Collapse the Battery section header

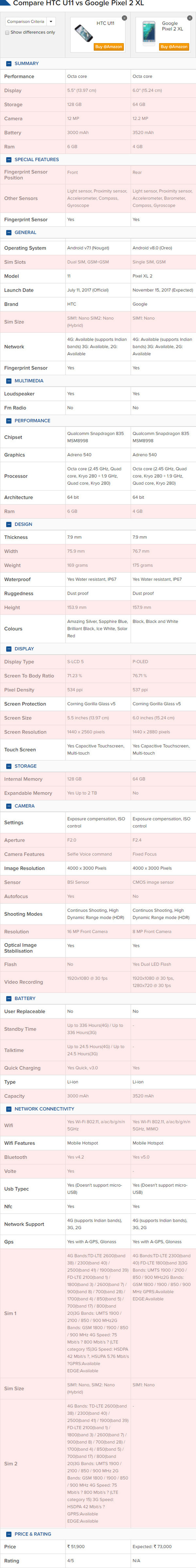[98, 998]
